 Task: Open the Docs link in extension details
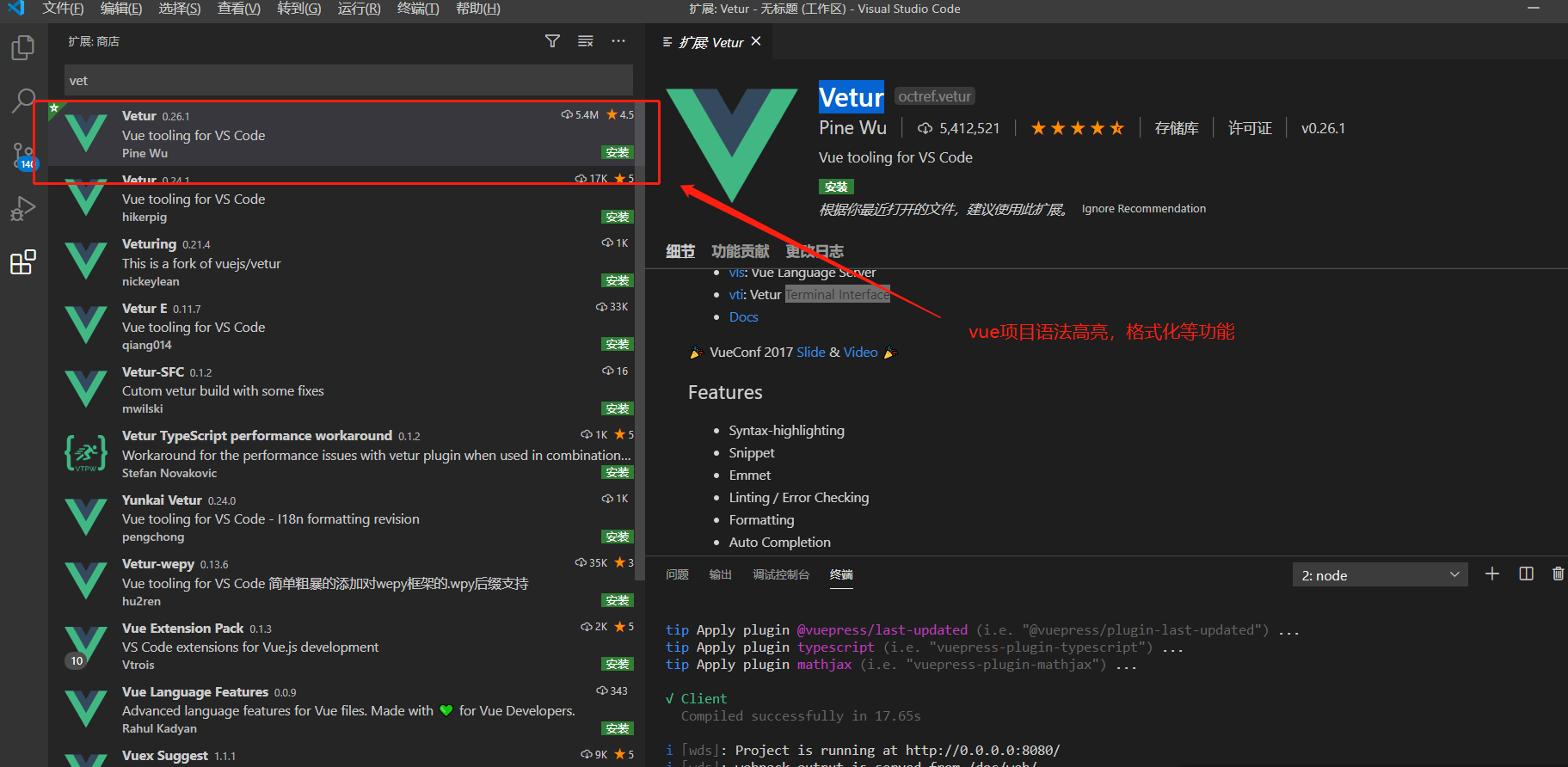pos(743,317)
